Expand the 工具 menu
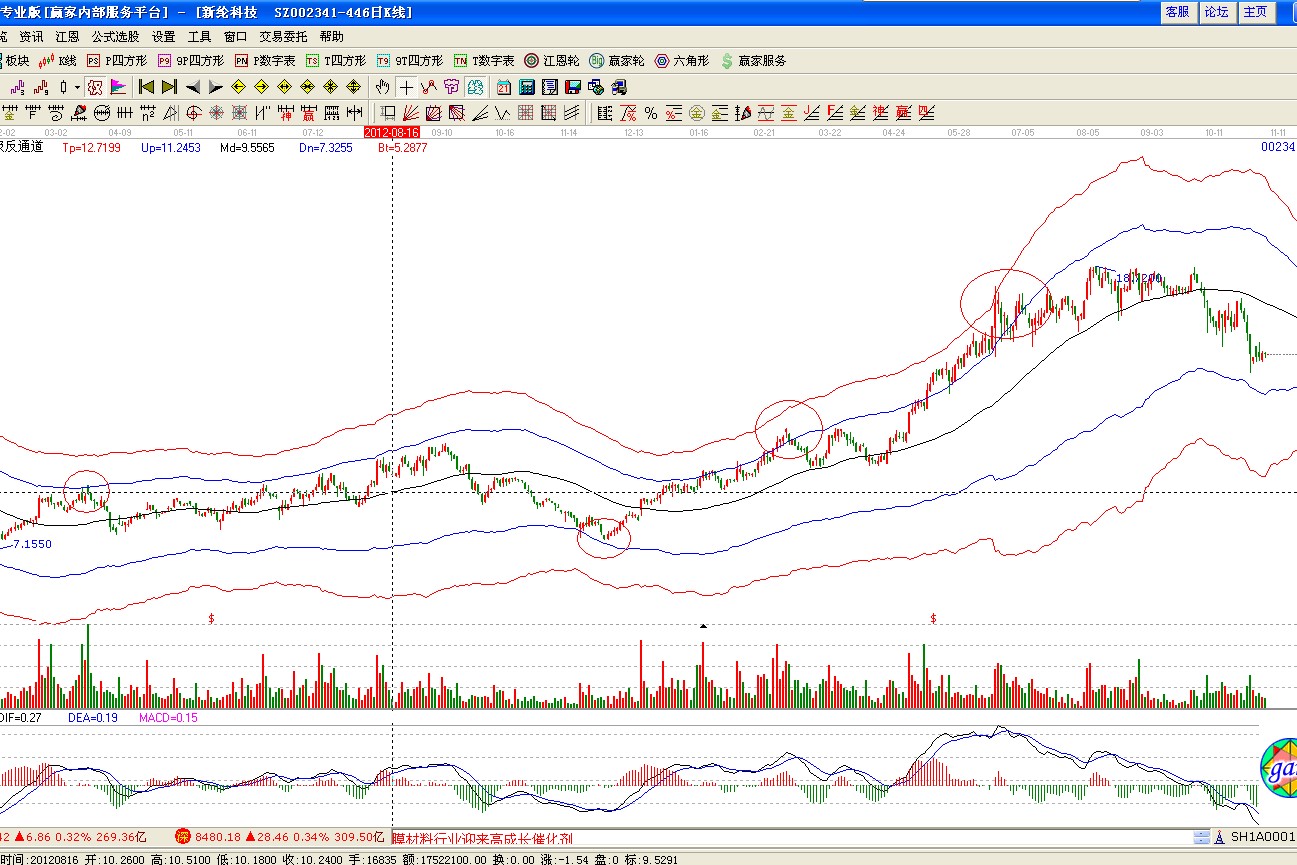The width and height of the screenshot is (1297, 865). pos(199,36)
